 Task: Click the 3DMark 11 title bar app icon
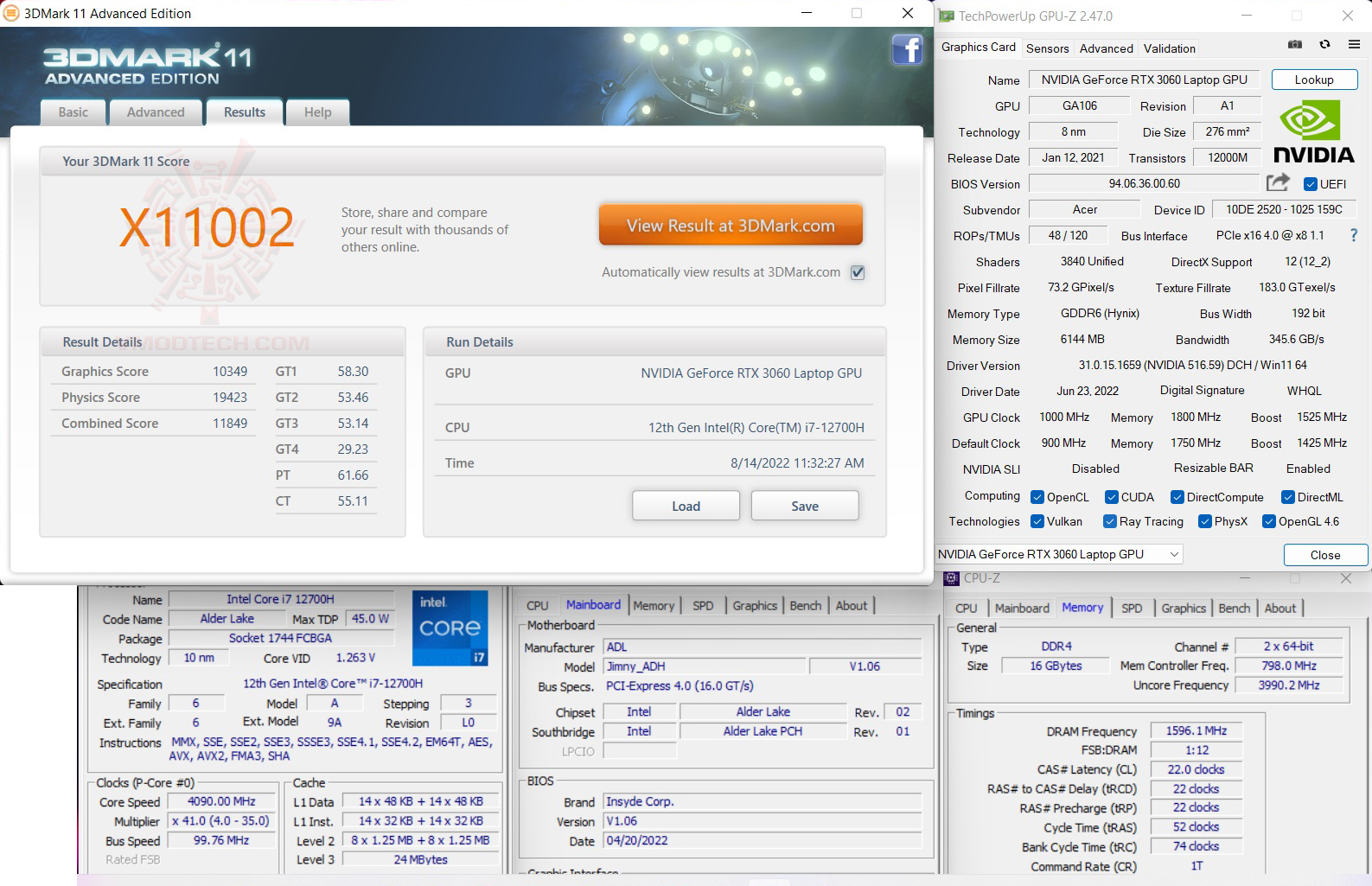click(x=11, y=13)
